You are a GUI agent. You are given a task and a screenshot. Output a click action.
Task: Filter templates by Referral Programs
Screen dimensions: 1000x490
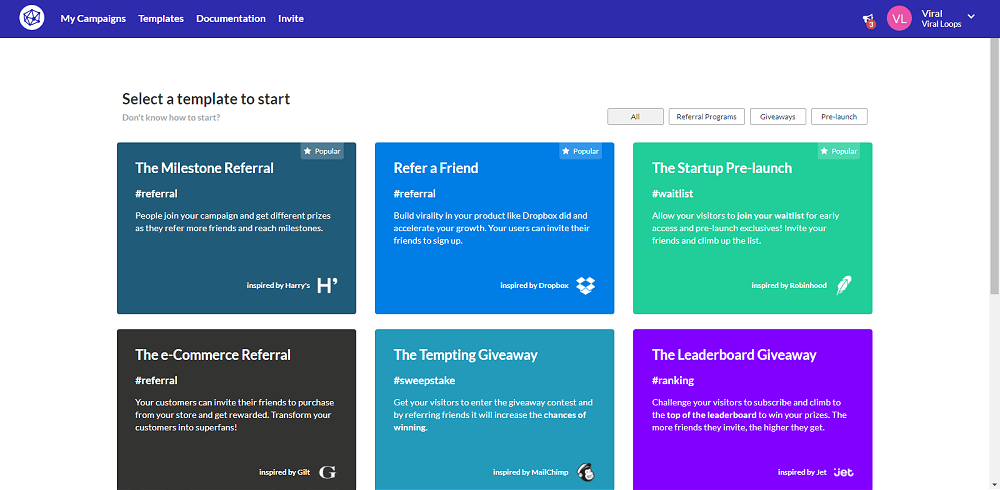707,117
